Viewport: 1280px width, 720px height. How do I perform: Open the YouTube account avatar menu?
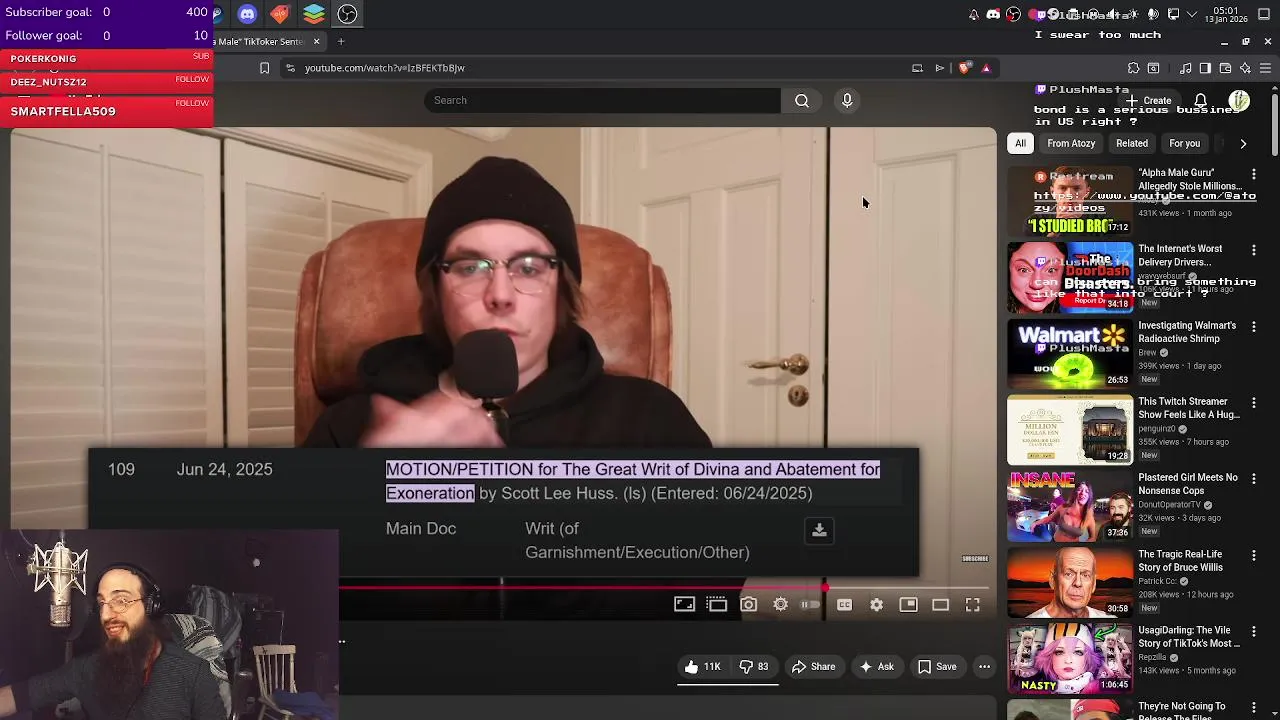(1239, 100)
